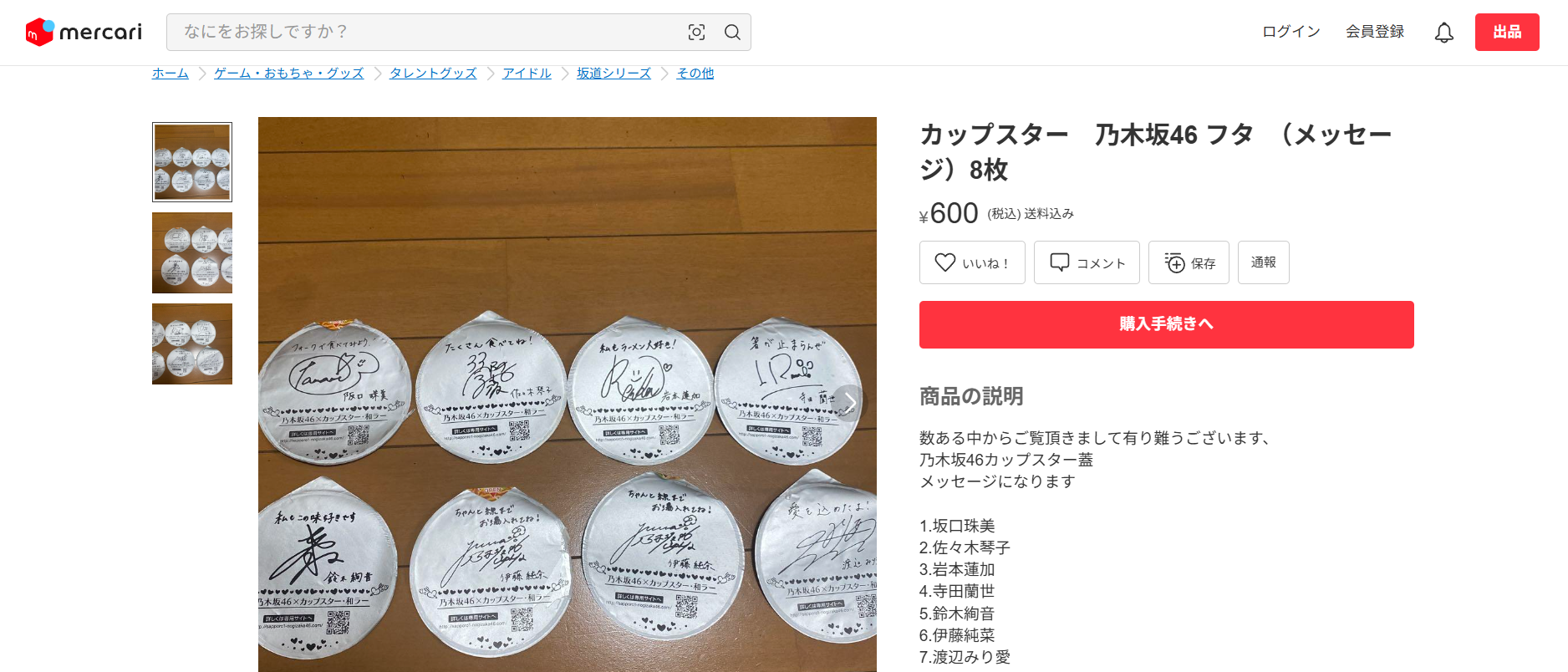Viewport: 1568px width, 672px height.
Task: Click the magnifier search icon
Action: [x=732, y=32]
